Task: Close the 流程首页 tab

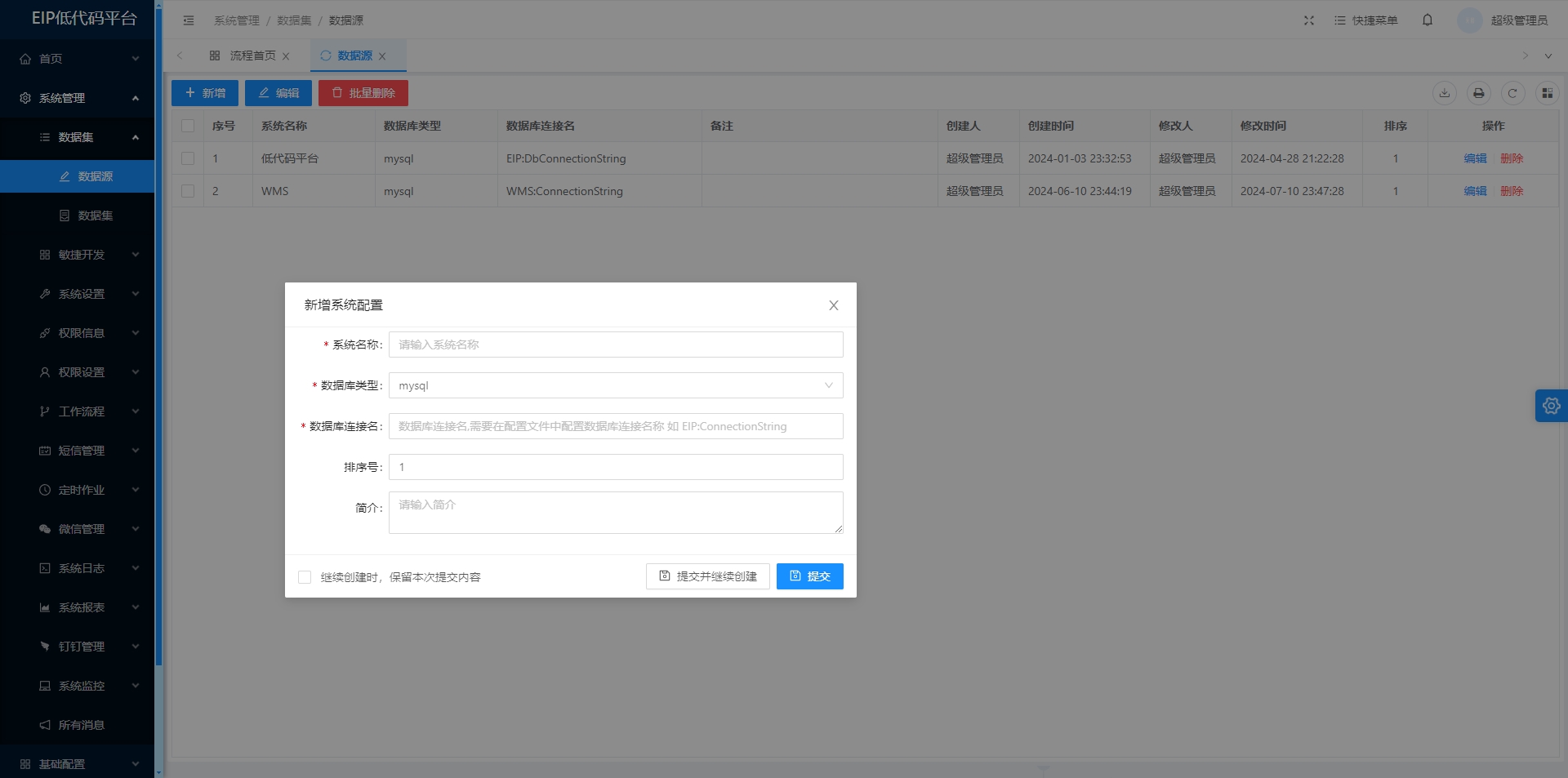Action: click(x=286, y=56)
